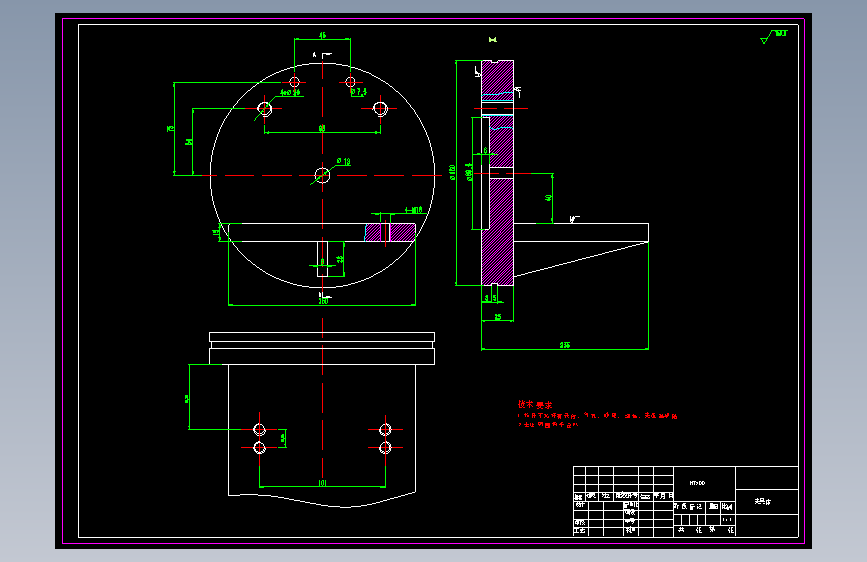Image resolution: width=867 pixels, height=562 pixels.
Task: Click the upper-left hole in the bottom view
Action: [259, 429]
